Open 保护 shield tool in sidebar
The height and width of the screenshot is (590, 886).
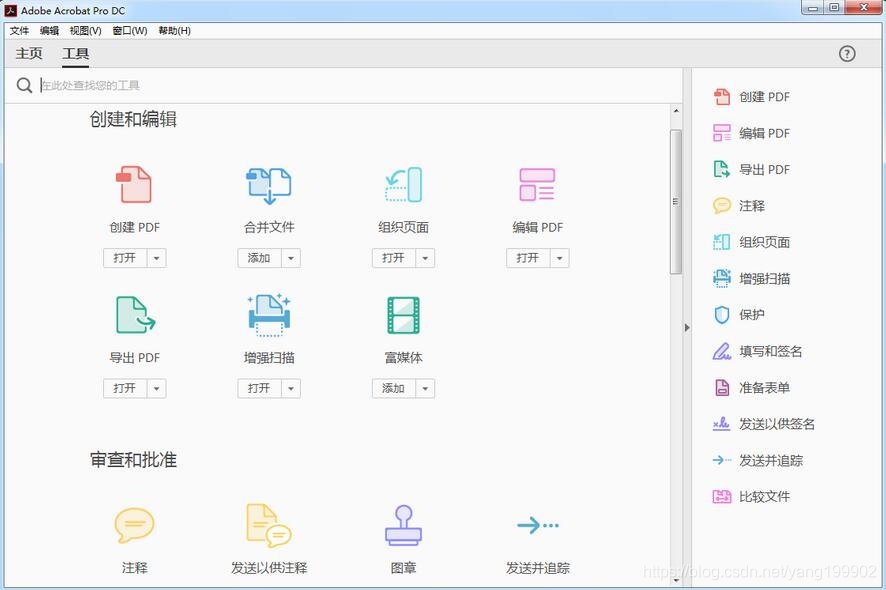(739, 315)
